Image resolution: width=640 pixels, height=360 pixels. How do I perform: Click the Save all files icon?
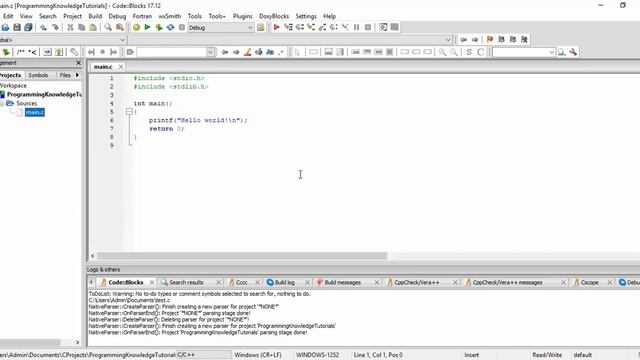28,27
